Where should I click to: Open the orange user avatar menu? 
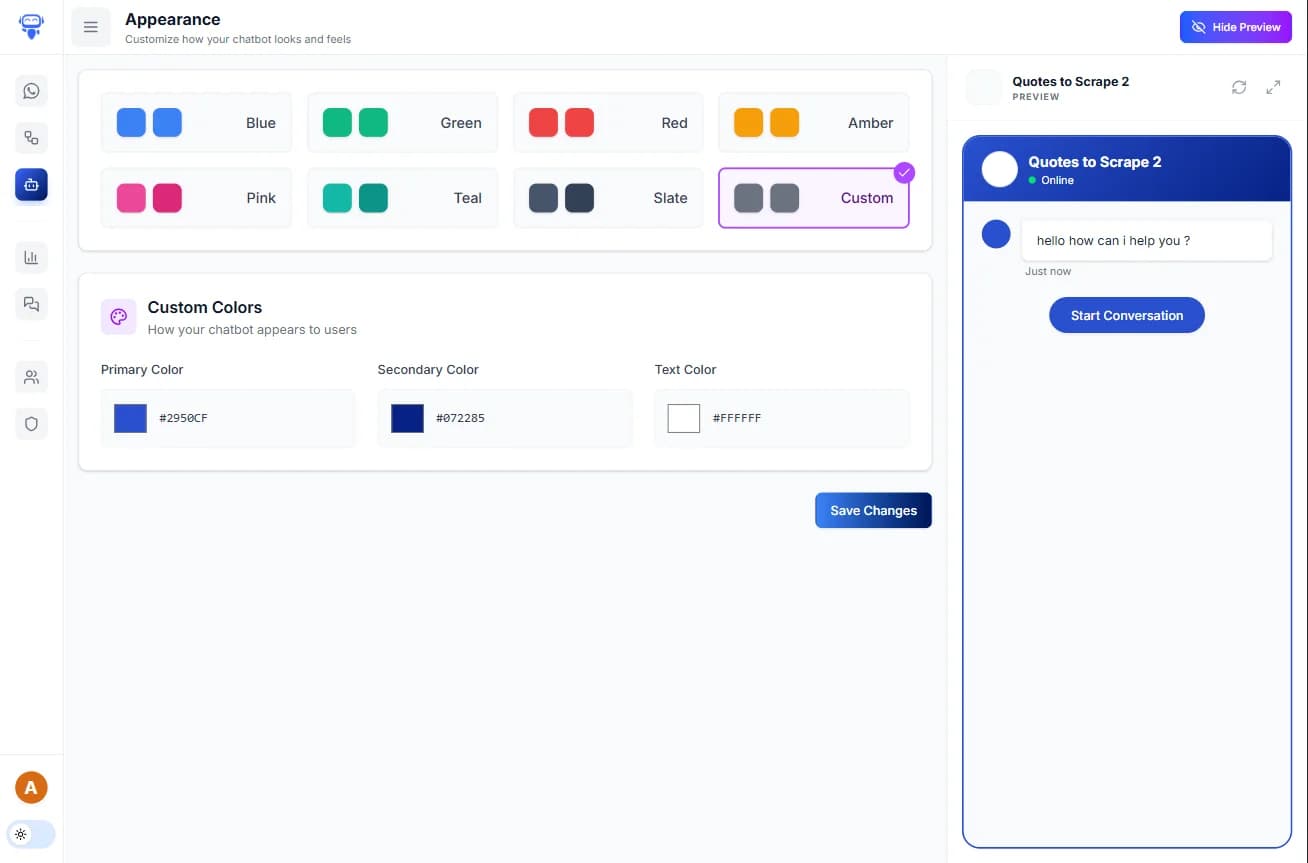(31, 788)
